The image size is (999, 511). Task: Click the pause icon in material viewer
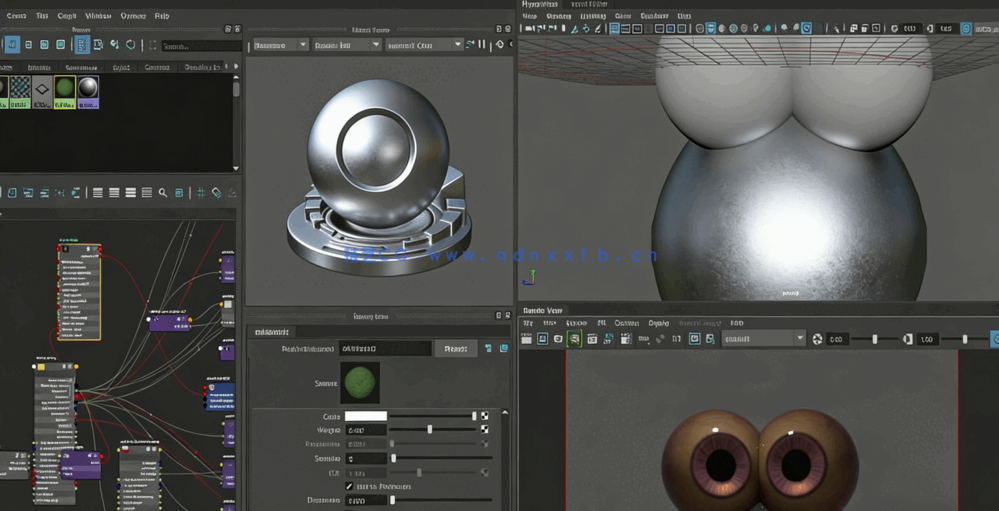click(x=481, y=45)
